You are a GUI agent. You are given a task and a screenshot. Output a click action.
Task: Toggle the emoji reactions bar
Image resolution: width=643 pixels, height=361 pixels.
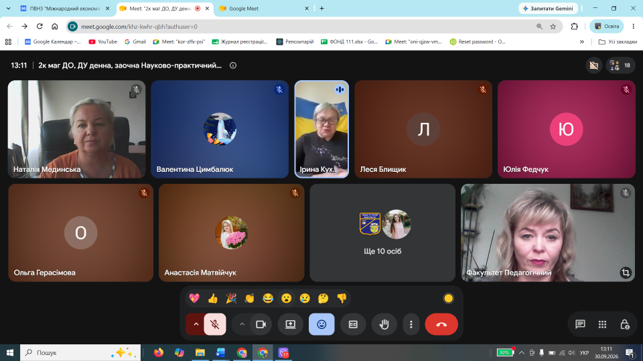click(x=322, y=324)
